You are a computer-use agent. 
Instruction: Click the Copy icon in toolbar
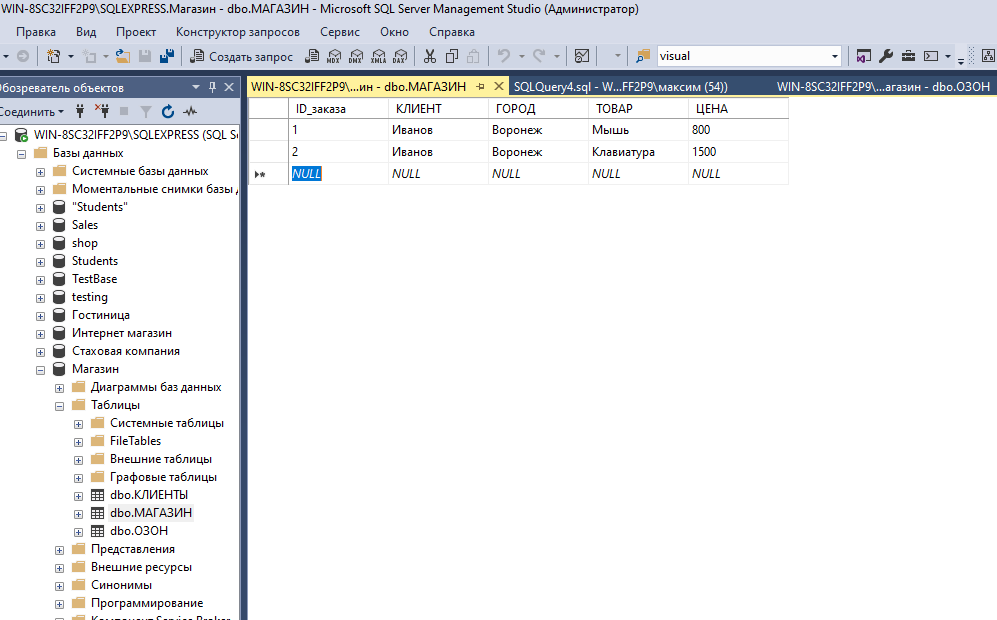click(452, 57)
